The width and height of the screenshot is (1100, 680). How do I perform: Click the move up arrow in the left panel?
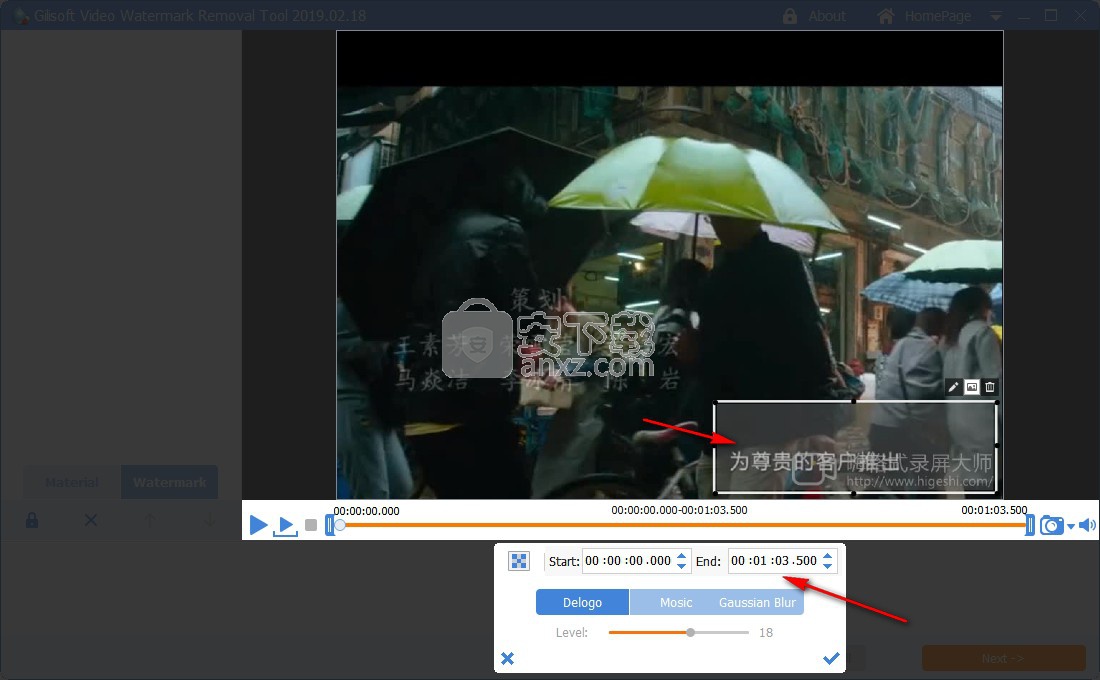[149, 520]
